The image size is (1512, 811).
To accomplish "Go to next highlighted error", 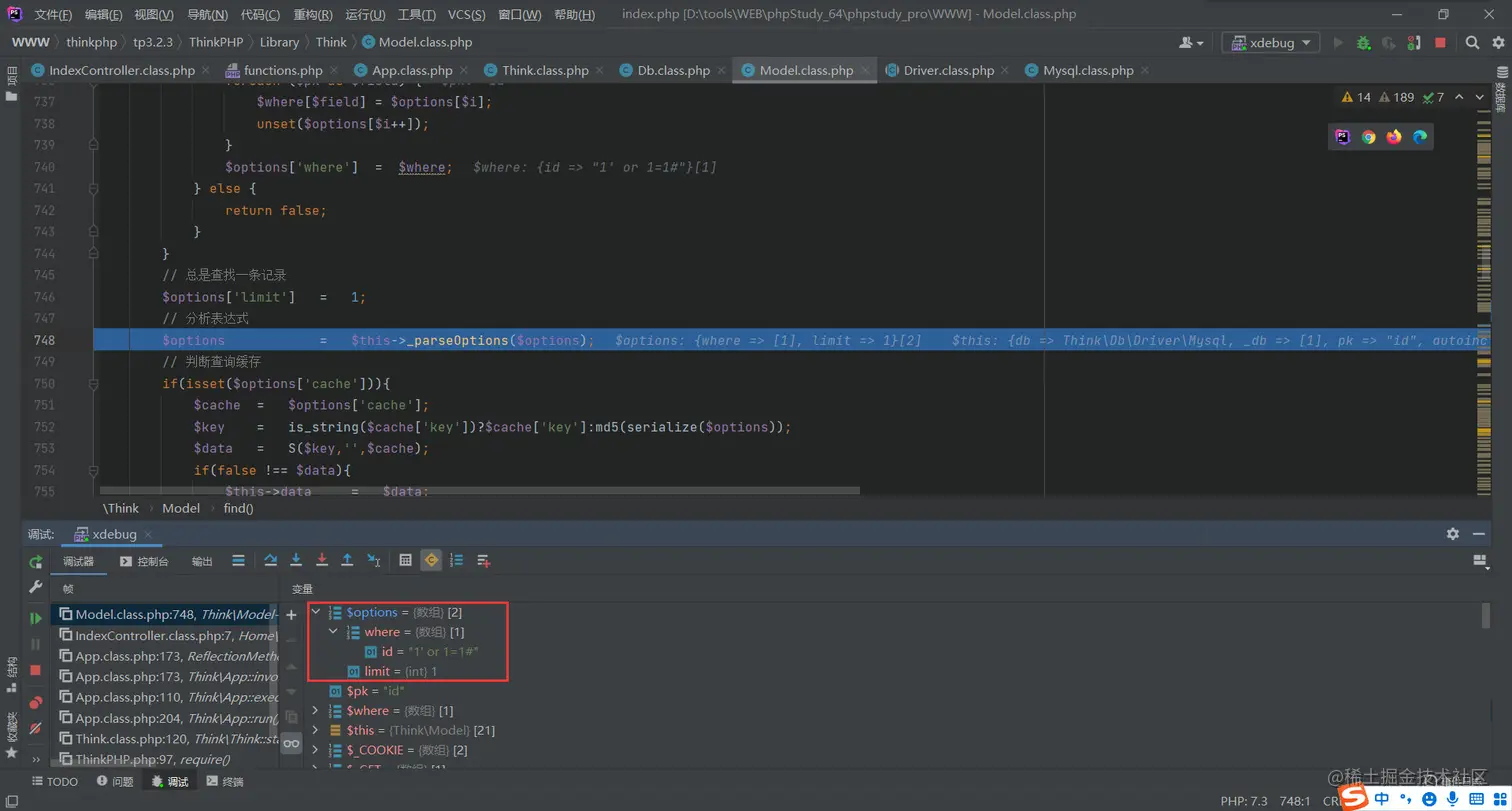I will pos(1480,97).
